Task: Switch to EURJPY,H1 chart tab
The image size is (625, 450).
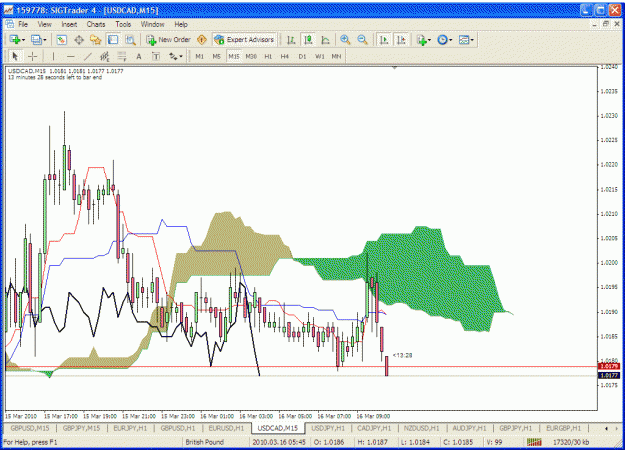Action: [130, 428]
